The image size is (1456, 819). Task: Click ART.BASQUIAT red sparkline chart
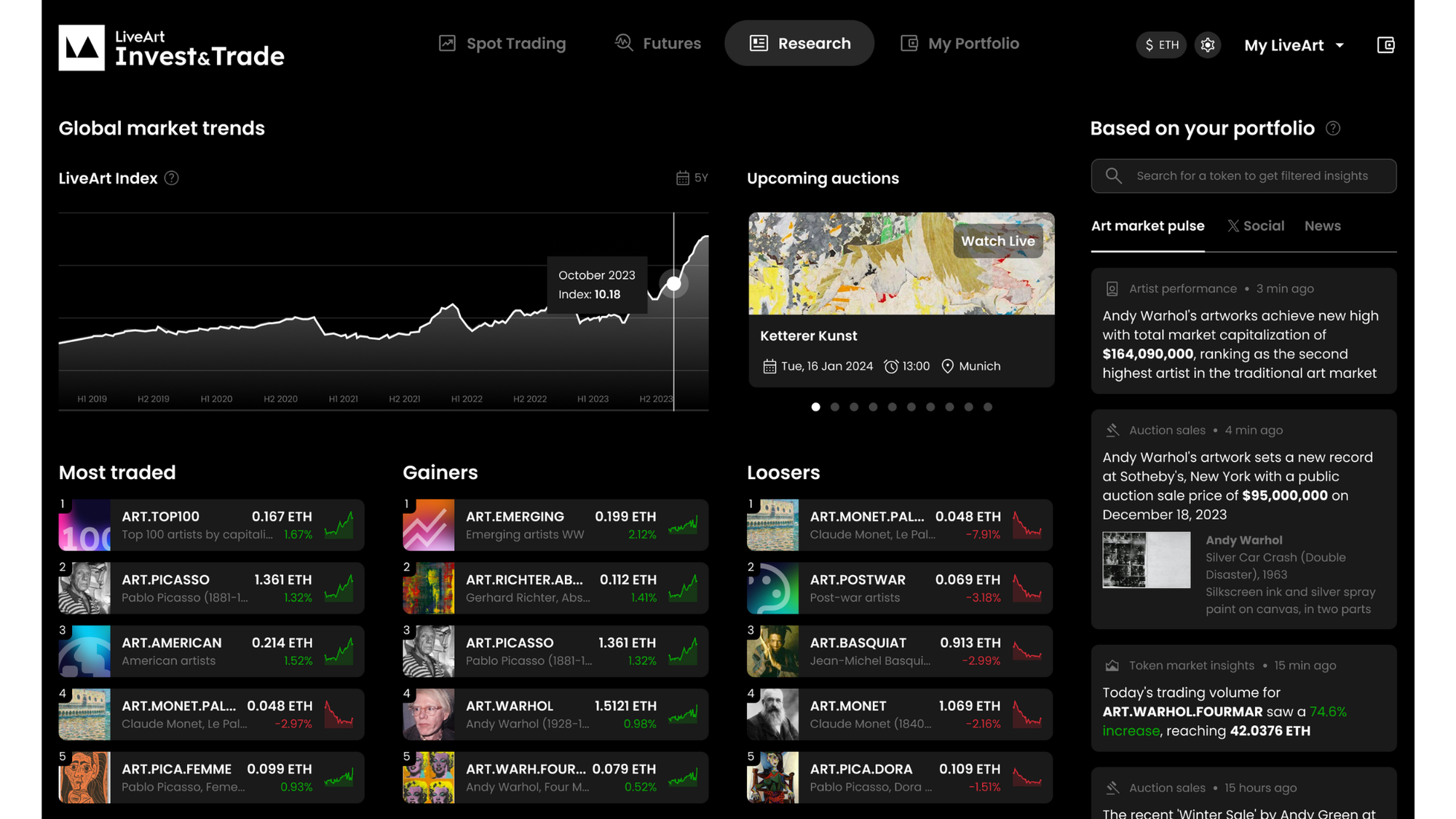click(1027, 651)
